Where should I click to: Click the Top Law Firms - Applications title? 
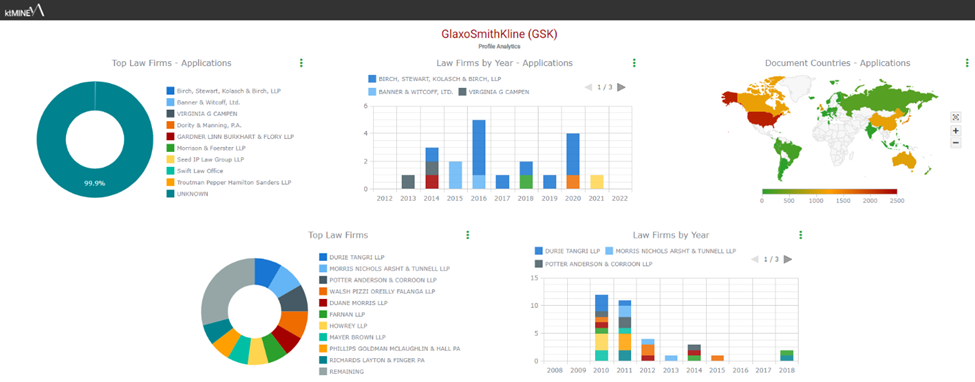tap(172, 63)
